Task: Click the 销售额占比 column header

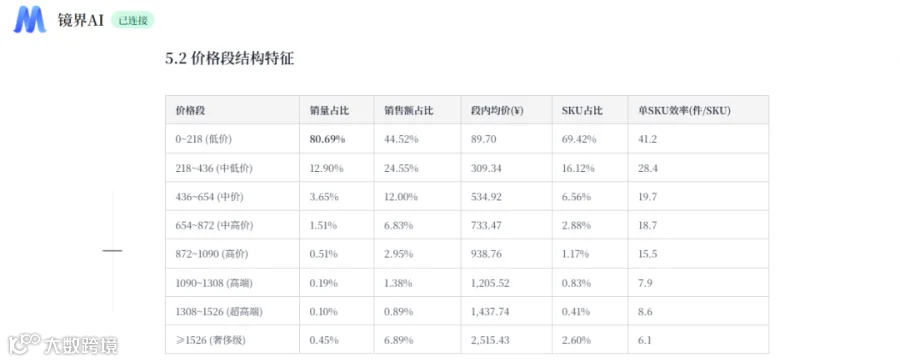Action: pyautogui.click(x=409, y=111)
